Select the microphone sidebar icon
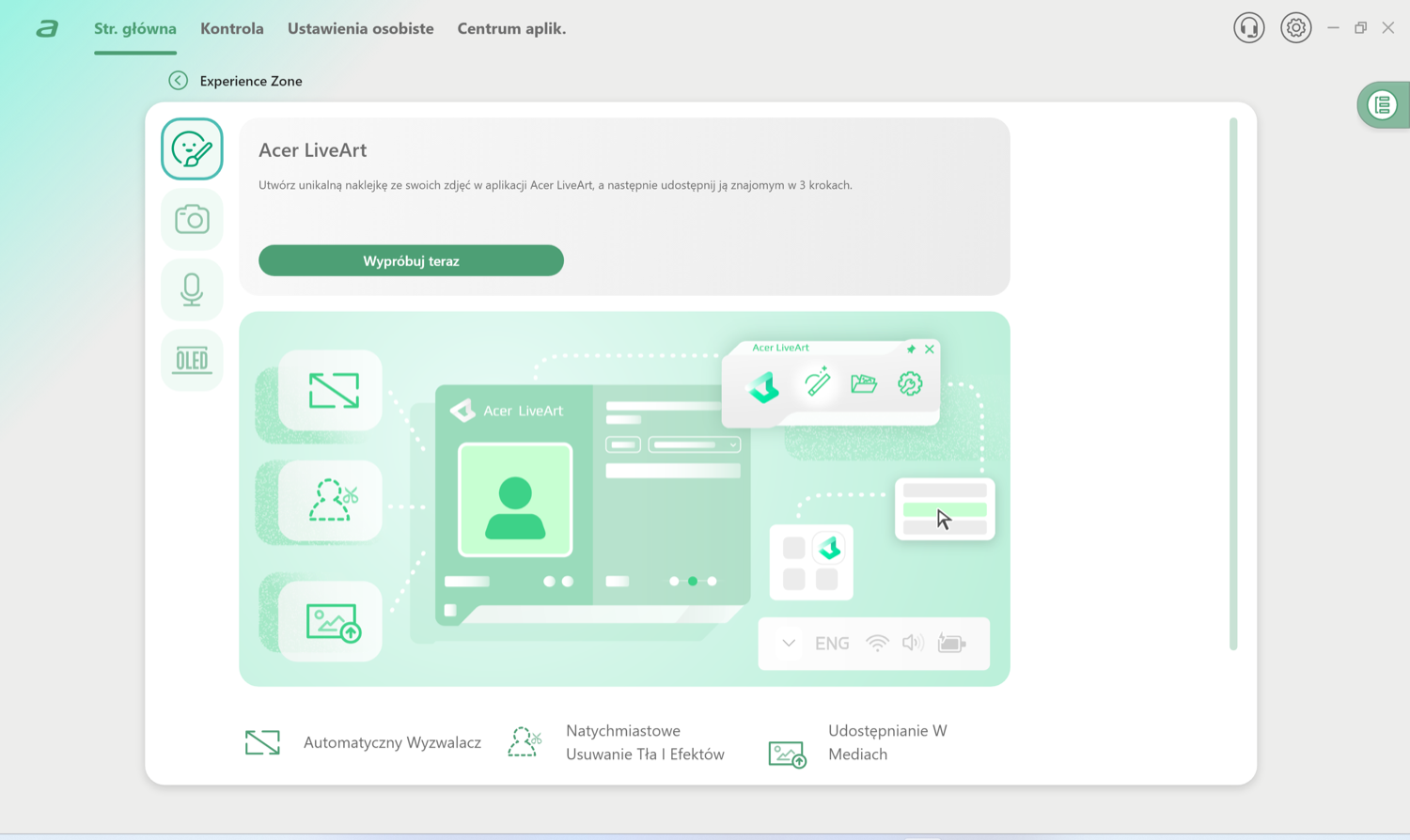The width and height of the screenshot is (1410, 840). click(x=192, y=289)
